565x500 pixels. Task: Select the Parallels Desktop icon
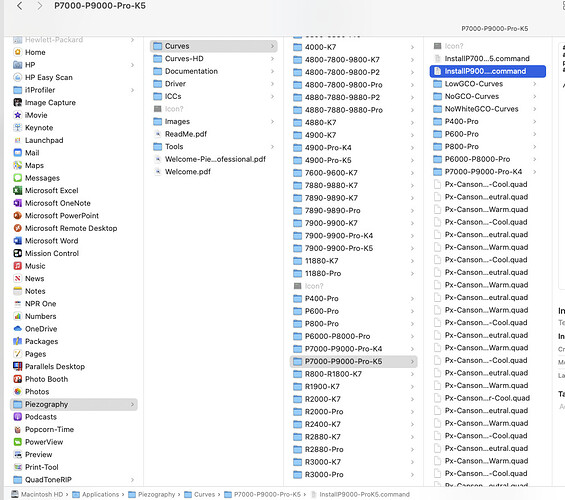[x=17, y=366]
